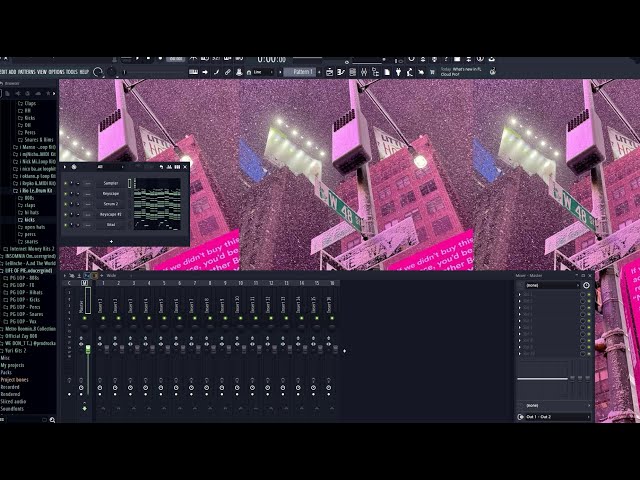Click the shopping cart icon in toolbar
The width and height of the screenshot is (640, 480).
[432, 72]
